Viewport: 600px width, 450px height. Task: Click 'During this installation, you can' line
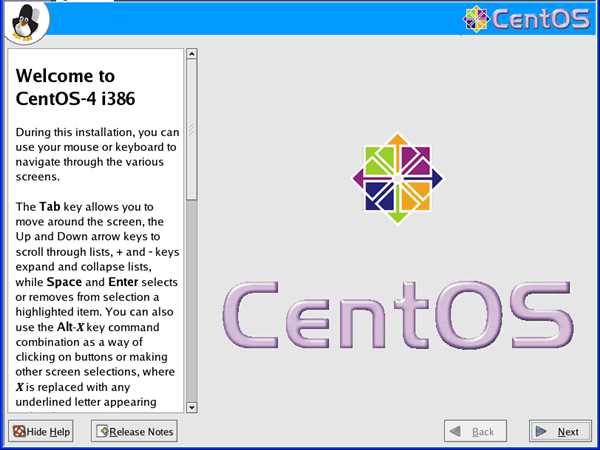[x=97, y=132]
